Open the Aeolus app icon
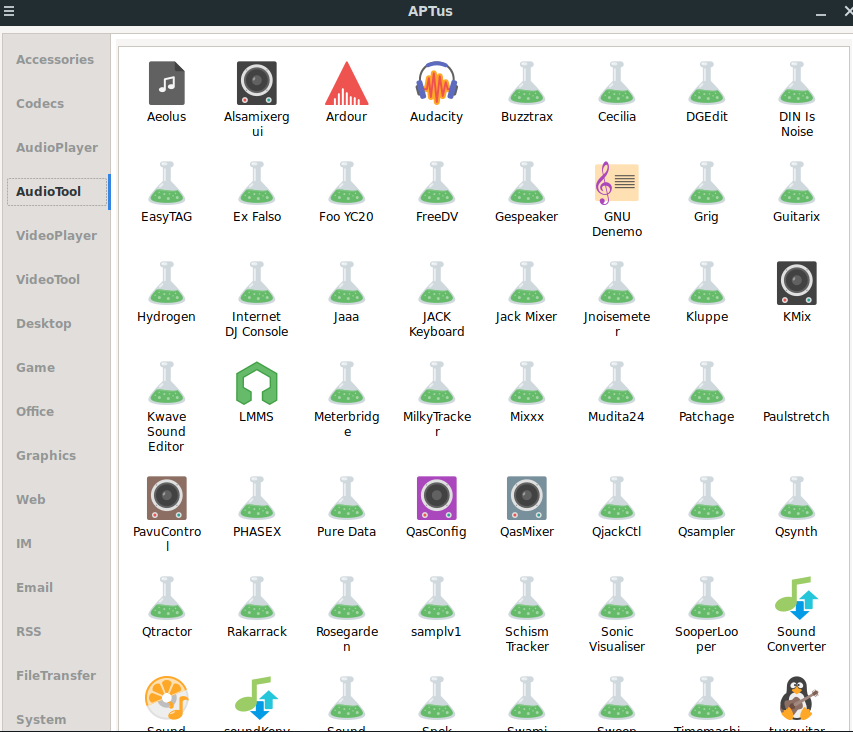853x732 pixels. (x=166, y=83)
